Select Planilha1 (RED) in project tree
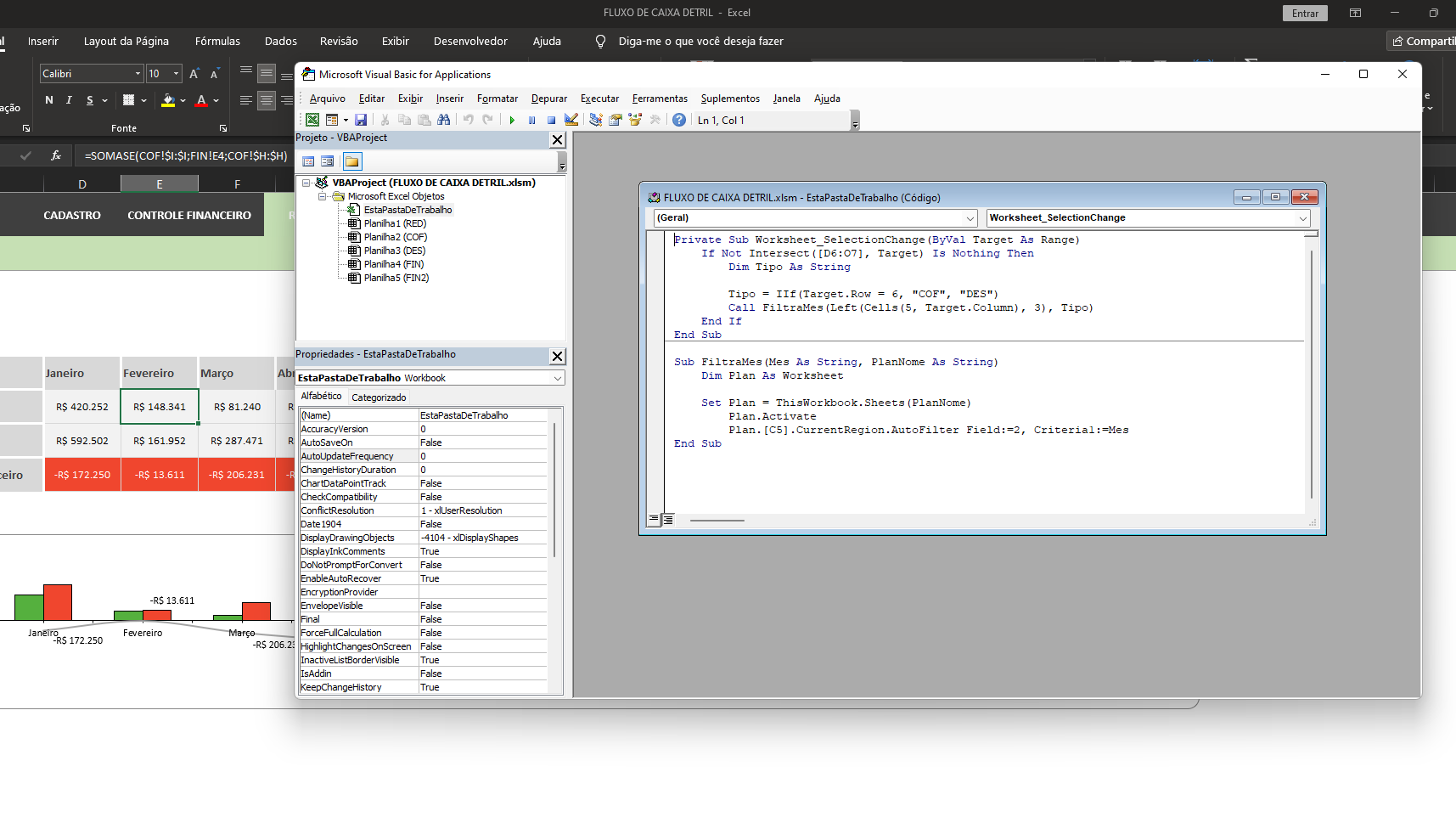This screenshot has width=1456, height=823. 396,223
